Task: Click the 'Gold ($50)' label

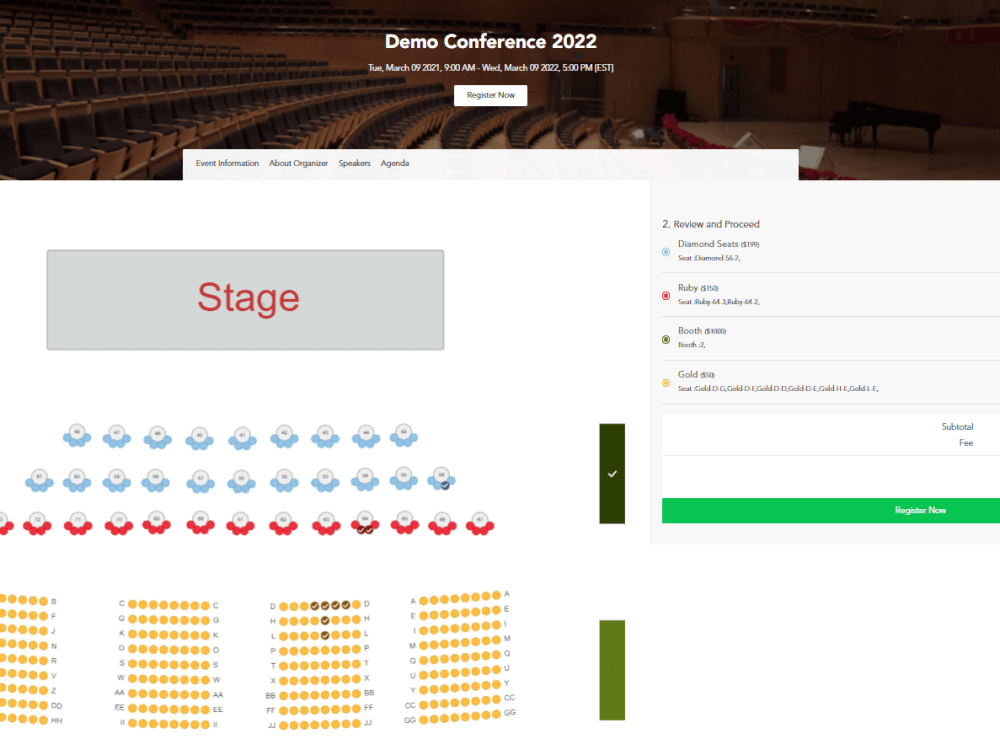Action: pyautogui.click(x=696, y=374)
